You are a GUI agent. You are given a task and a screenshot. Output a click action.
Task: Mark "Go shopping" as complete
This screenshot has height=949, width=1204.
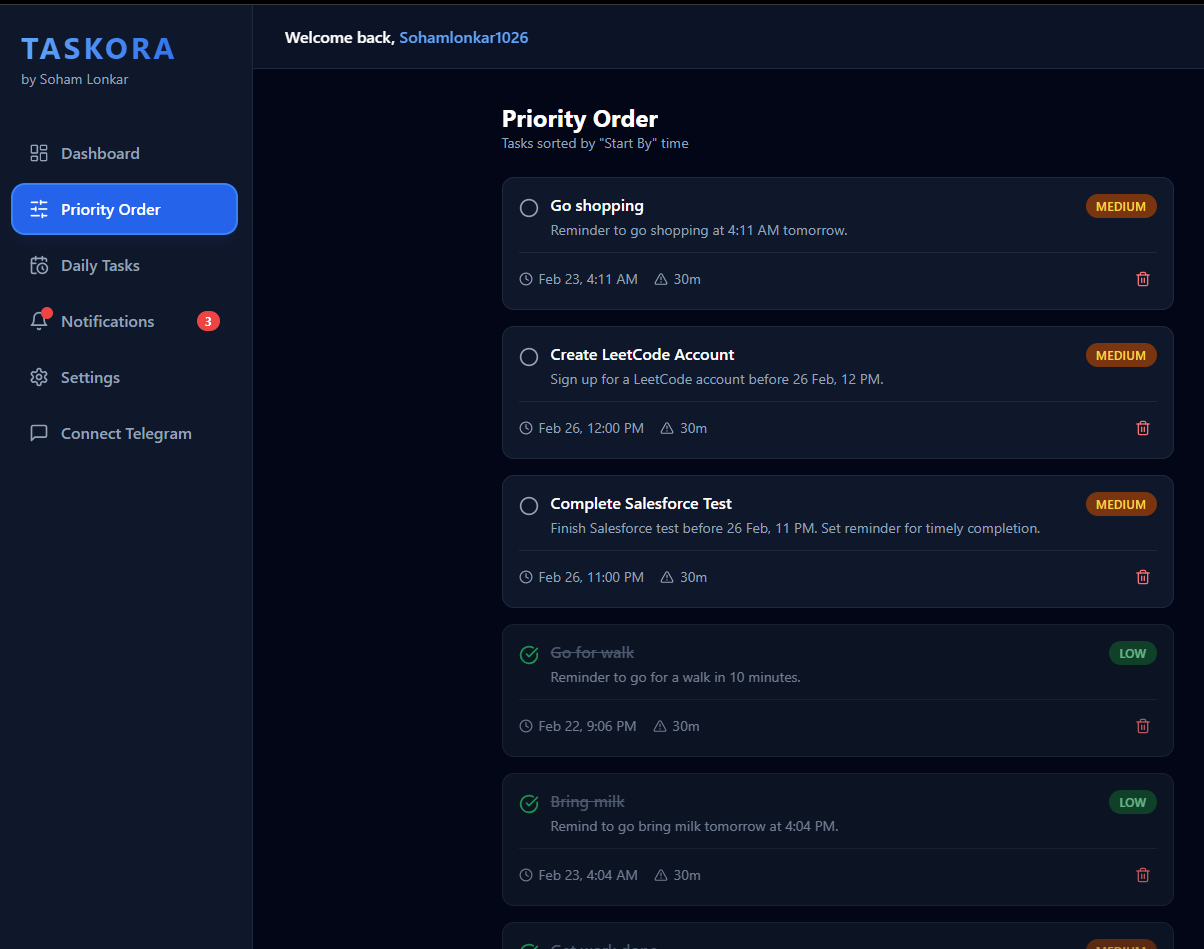(x=529, y=208)
